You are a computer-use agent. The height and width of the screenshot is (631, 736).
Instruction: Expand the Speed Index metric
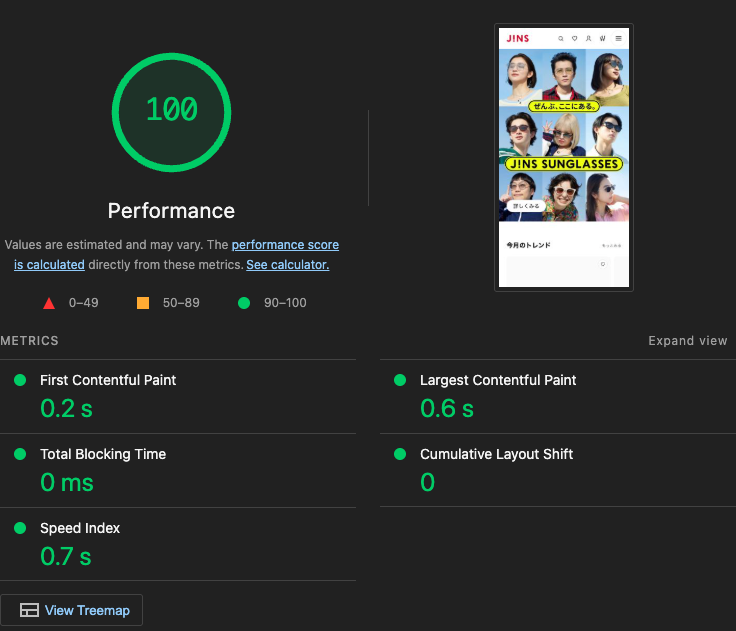tap(80, 528)
